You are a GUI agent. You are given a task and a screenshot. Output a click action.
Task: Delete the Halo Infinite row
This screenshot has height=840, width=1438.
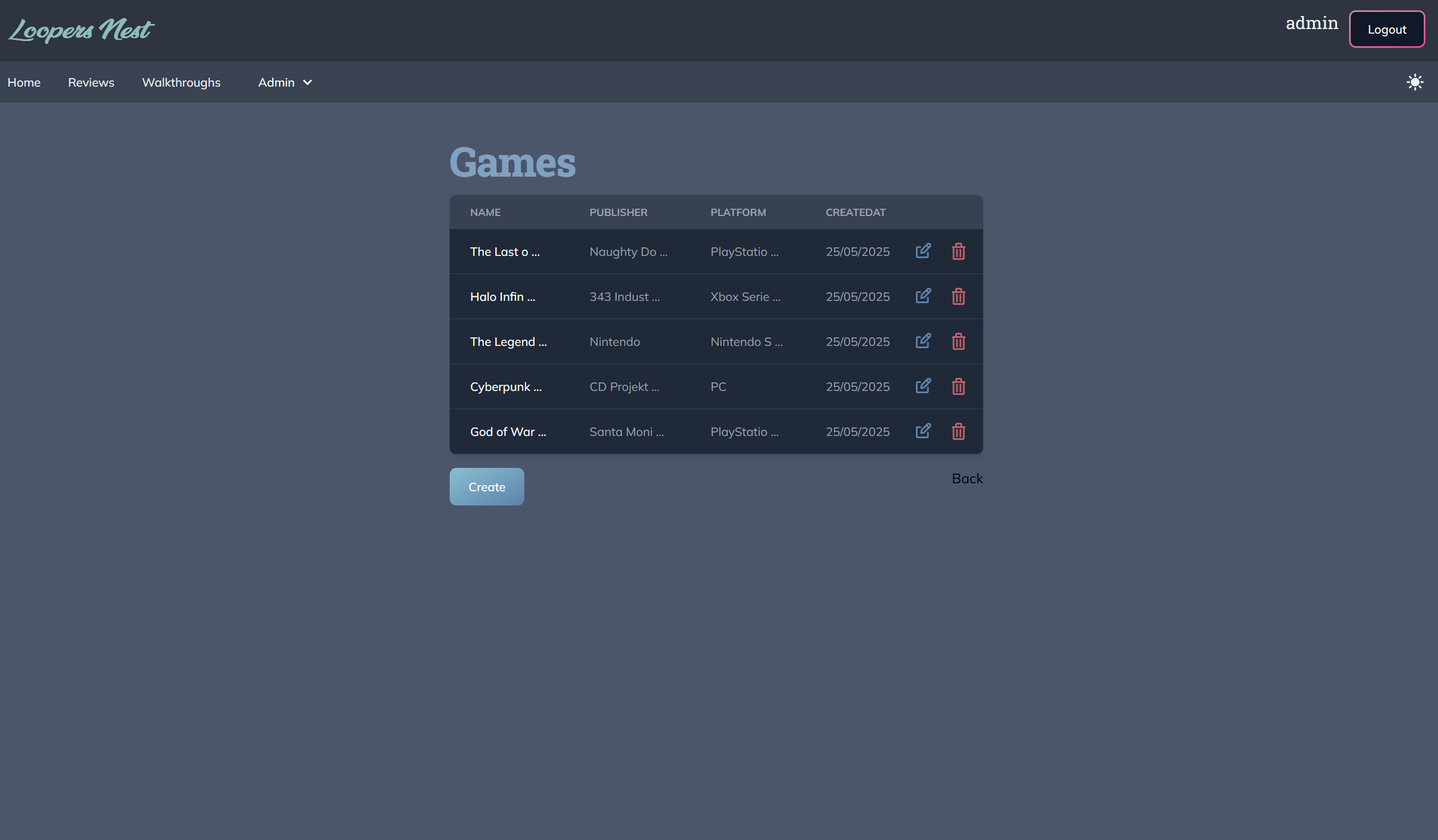click(958, 296)
